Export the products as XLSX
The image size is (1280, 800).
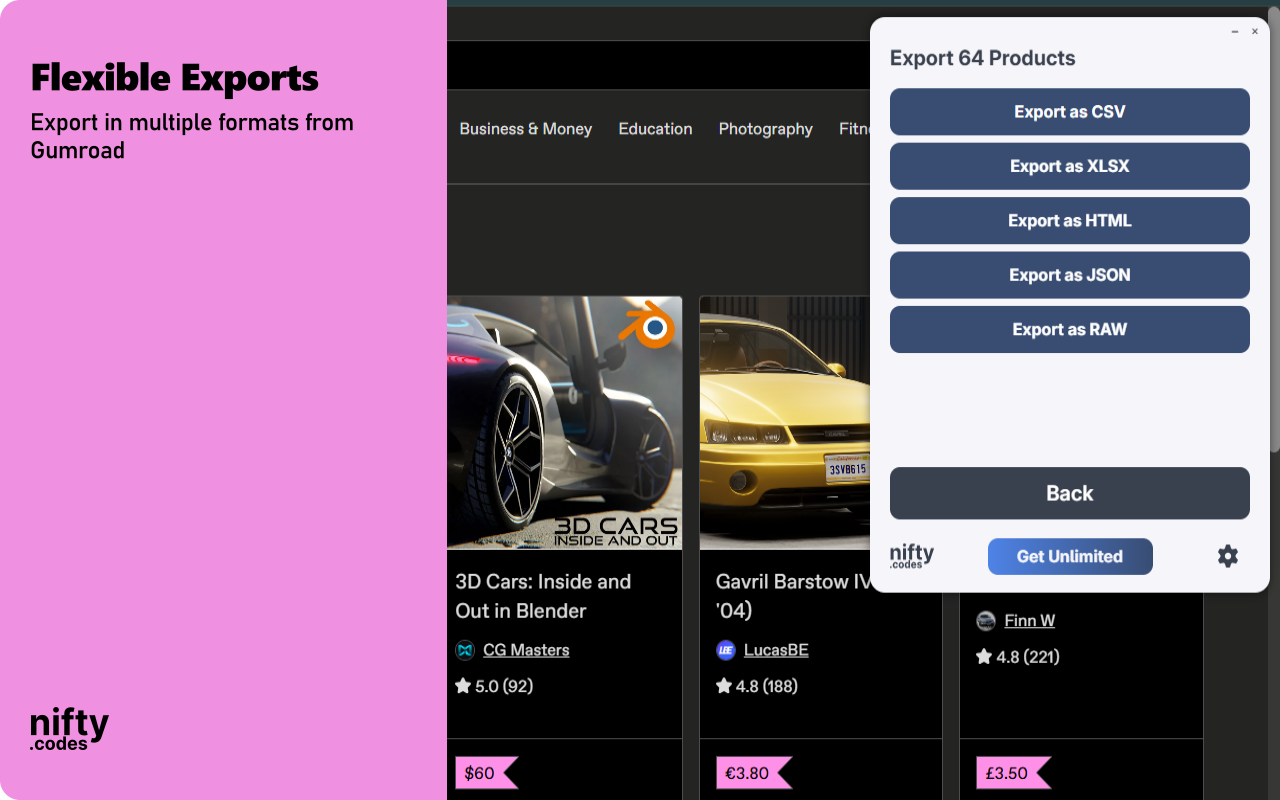(1069, 166)
